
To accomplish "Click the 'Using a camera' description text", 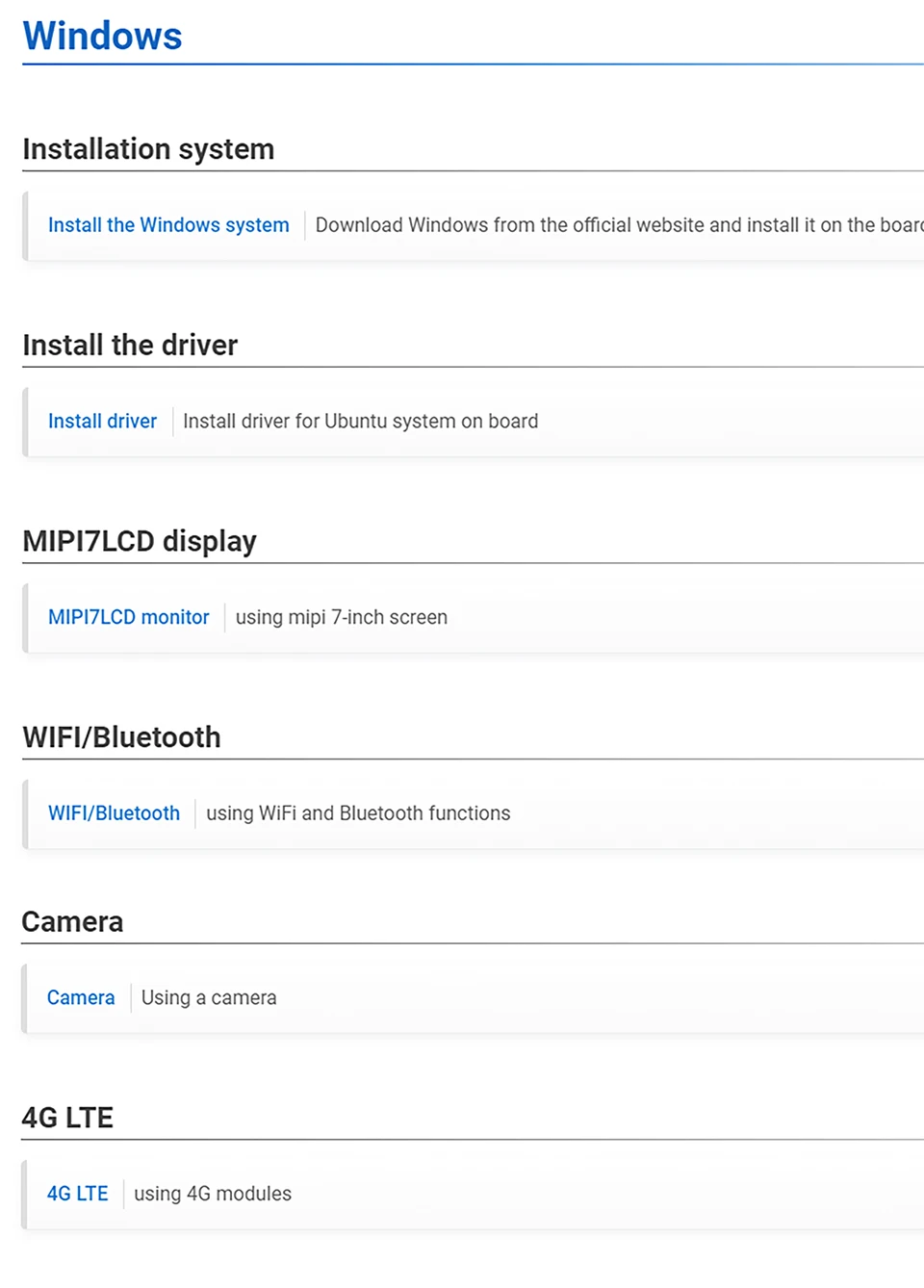I will [209, 998].
